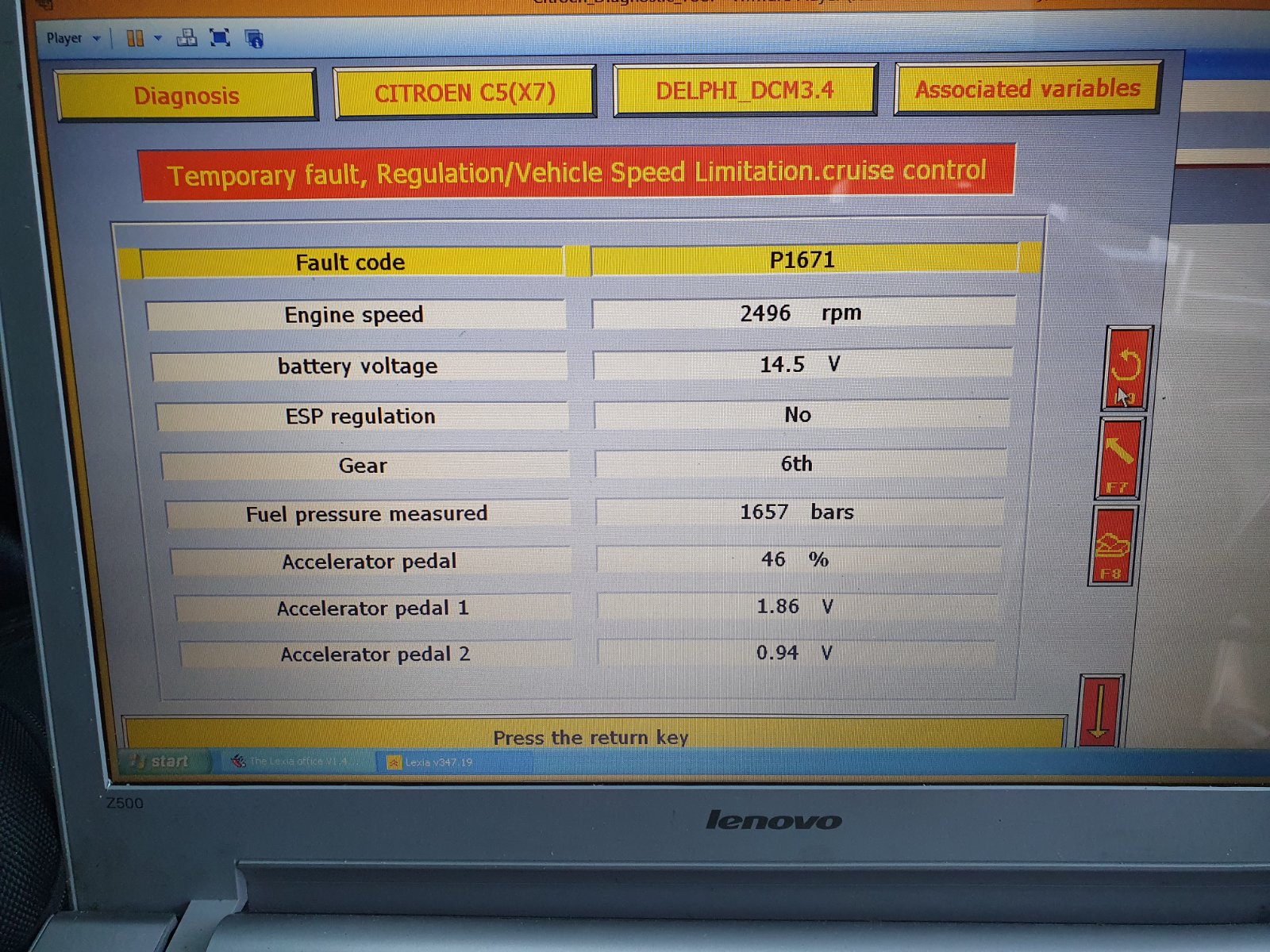Screen dimensions: 1270x952
Task: Click the pause virtual machine icon
Action: pos(135,38)
